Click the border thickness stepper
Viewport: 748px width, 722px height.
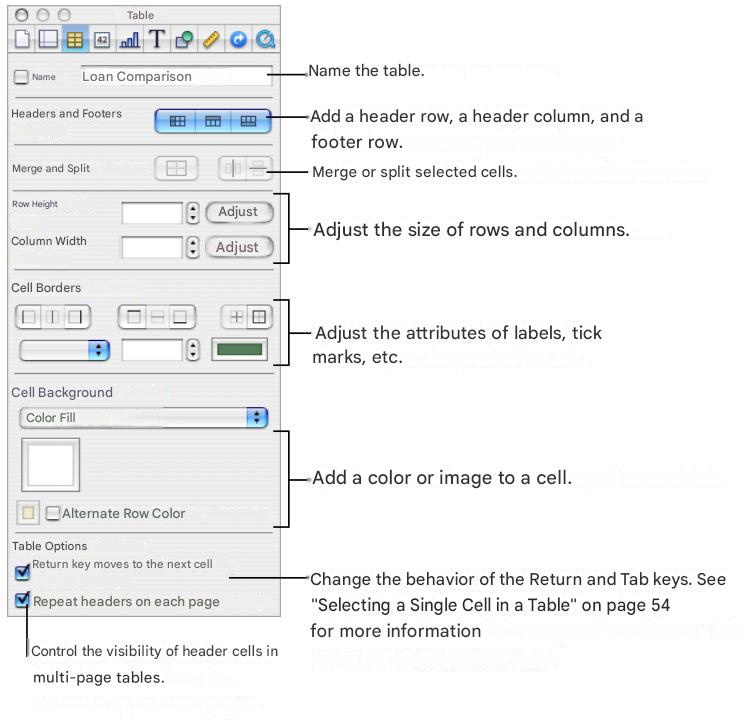pyautogui.click(x=192, y=350)
